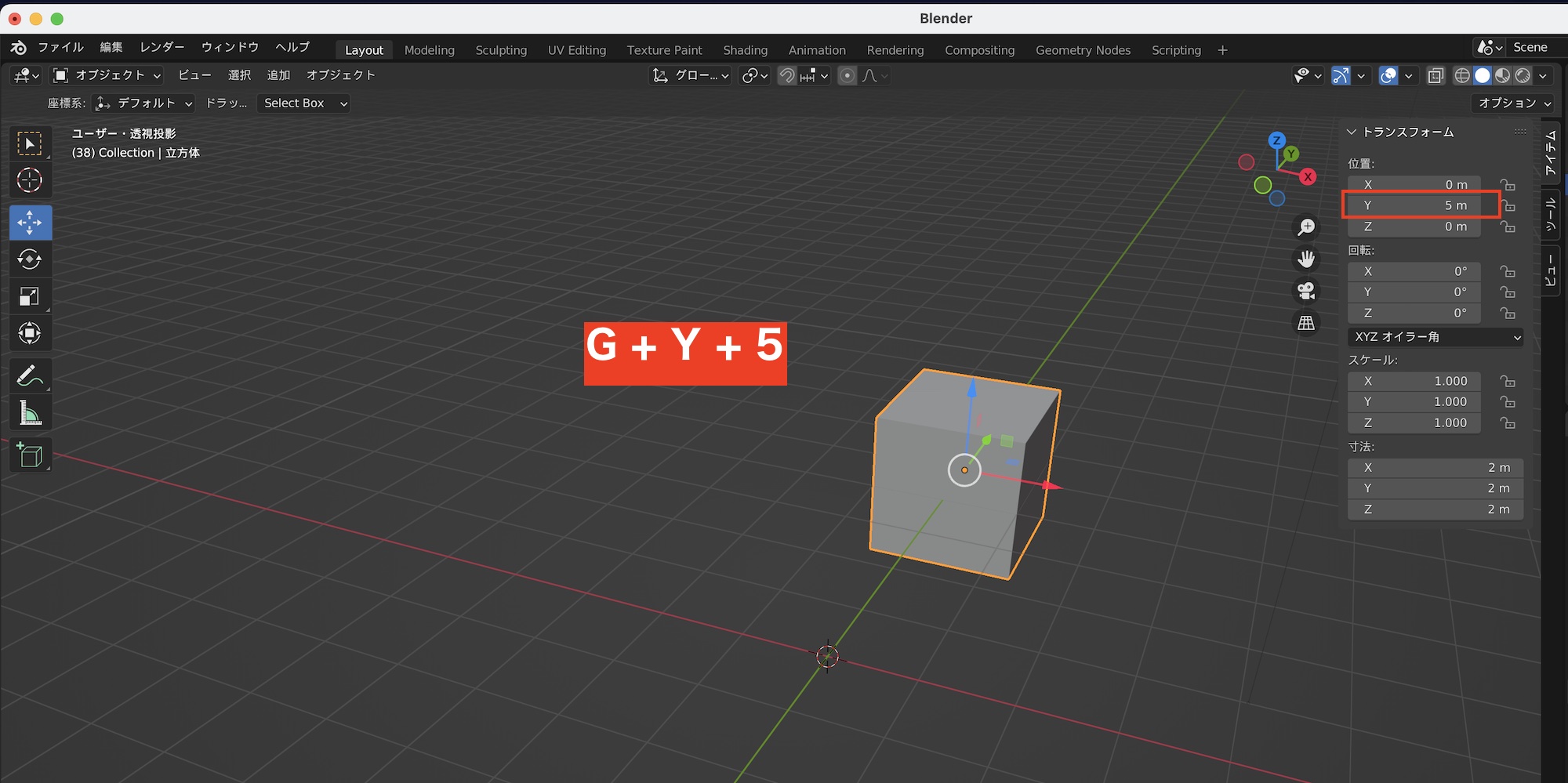Image resolution: width=1568 pixels, height=783 pixels.
Task: Click the camera view icon
Action: pyautogui.click(x=1306, y=291)
